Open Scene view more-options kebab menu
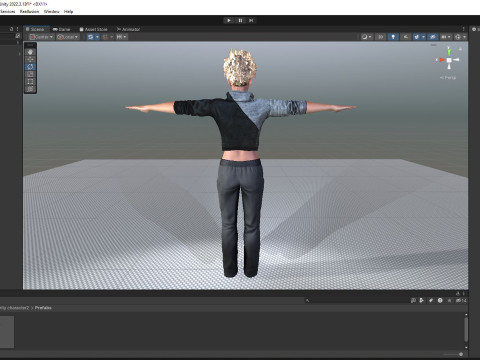Screen dimensions: 480x360 463,29
